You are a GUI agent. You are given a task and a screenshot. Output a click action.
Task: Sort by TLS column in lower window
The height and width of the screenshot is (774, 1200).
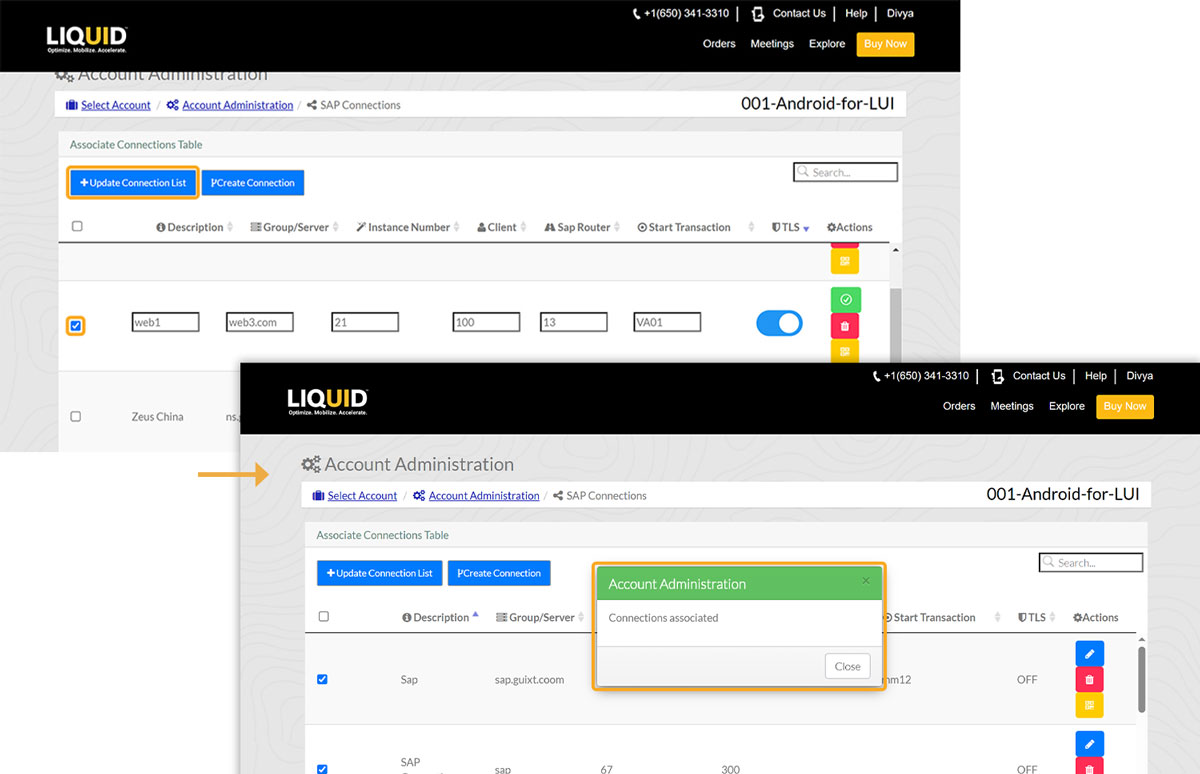pos(1036,617)
